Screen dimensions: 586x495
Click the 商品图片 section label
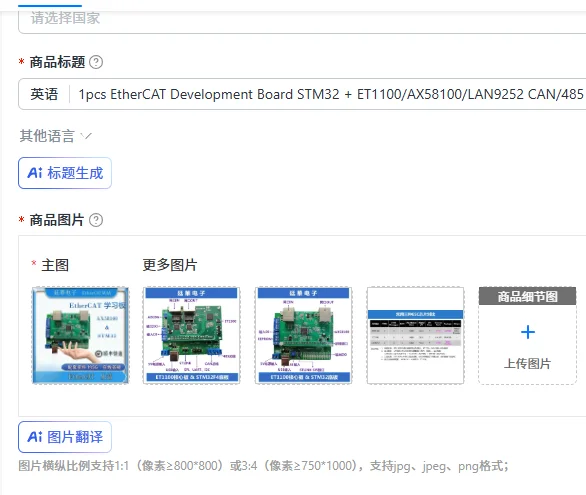57,220
